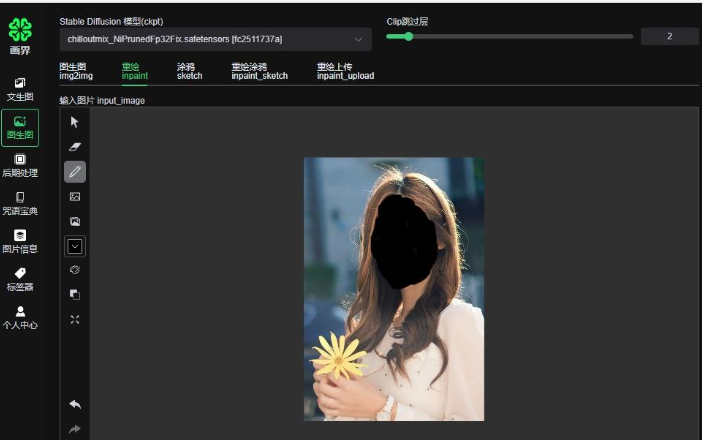Click the Clip skip value field showing 2
The height and width of the screenshot is (440, 702).
tap(669, 36)
